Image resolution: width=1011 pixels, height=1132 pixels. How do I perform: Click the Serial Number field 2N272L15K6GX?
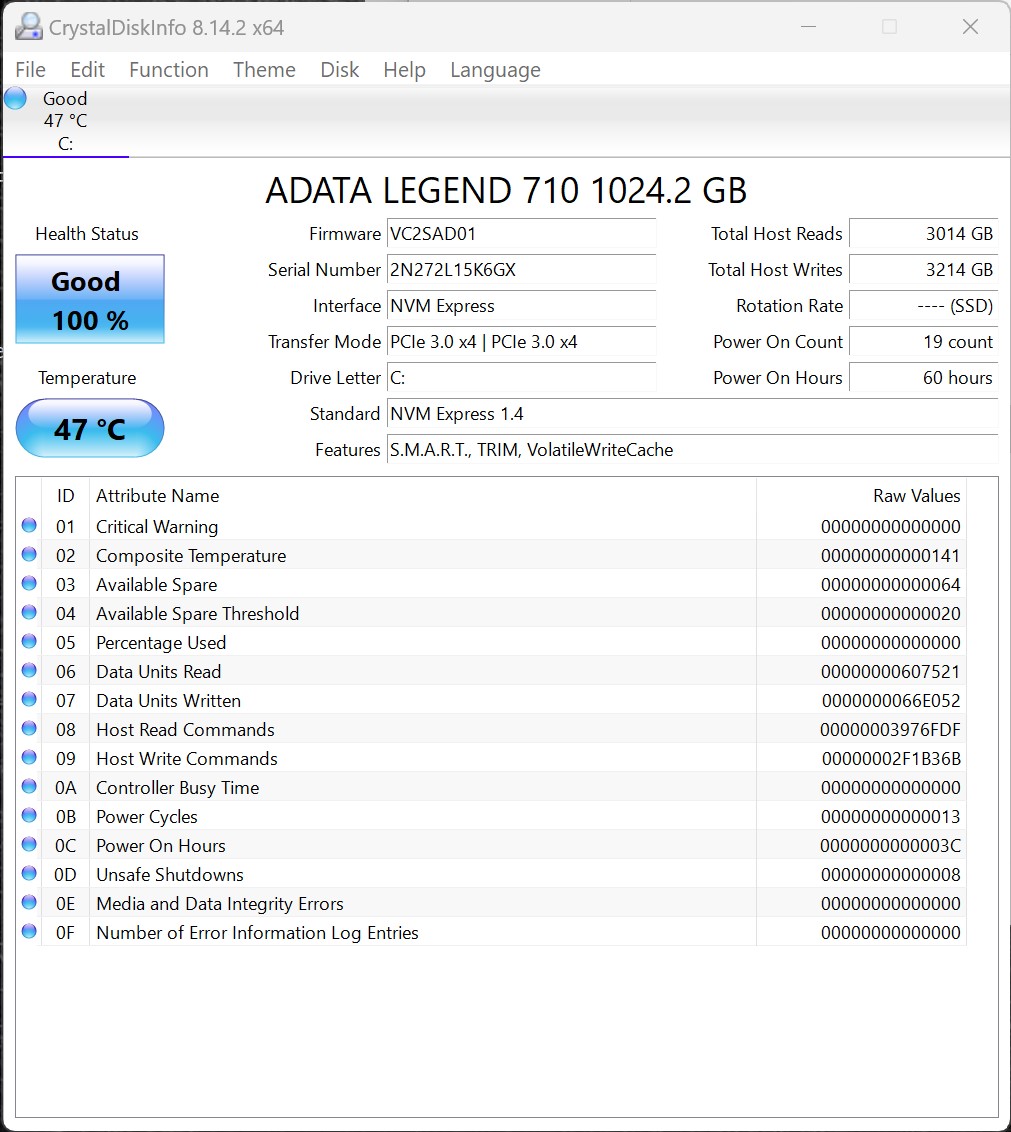click(x=521, y=269)
